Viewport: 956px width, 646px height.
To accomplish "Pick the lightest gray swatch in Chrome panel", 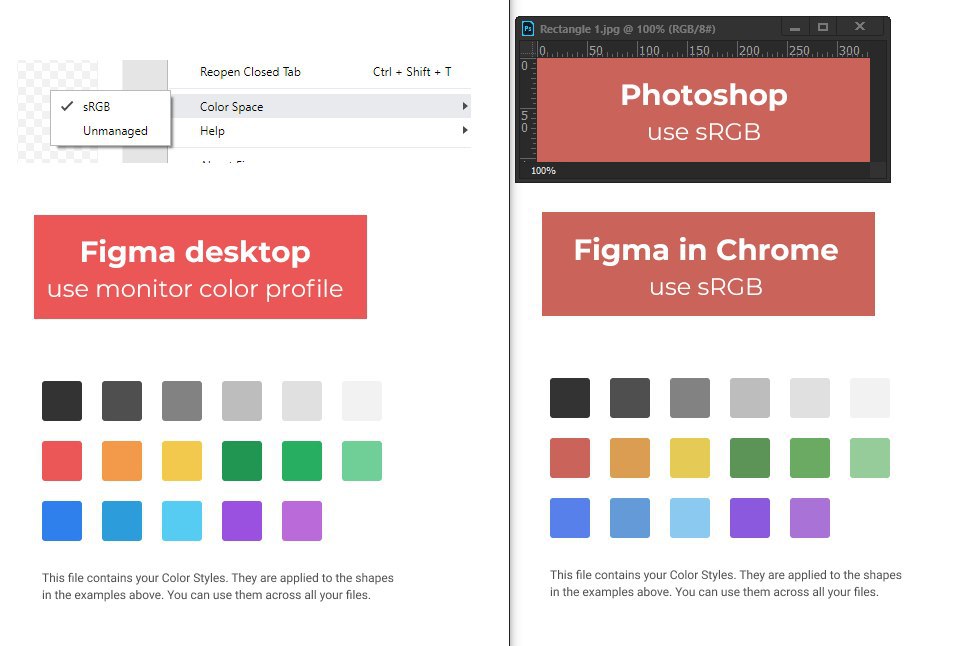I will 870,398.
